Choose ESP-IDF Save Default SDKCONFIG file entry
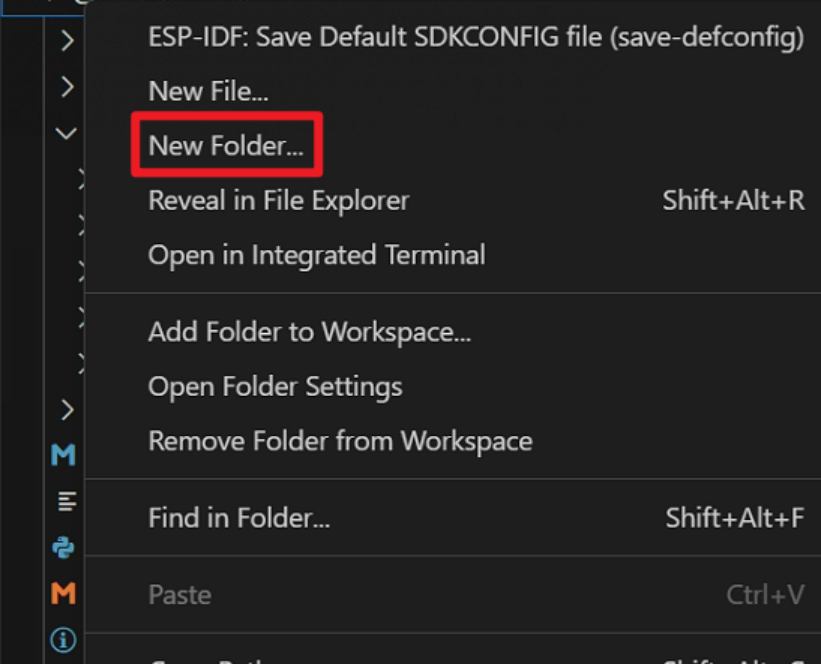This screenshot has height=664, width=821. [x=476, y=37]
